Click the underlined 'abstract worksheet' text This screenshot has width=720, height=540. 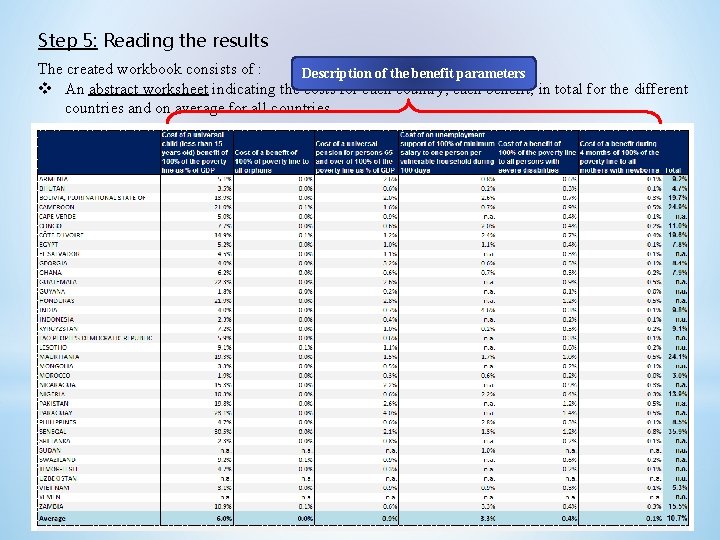(x=148, y=89)
